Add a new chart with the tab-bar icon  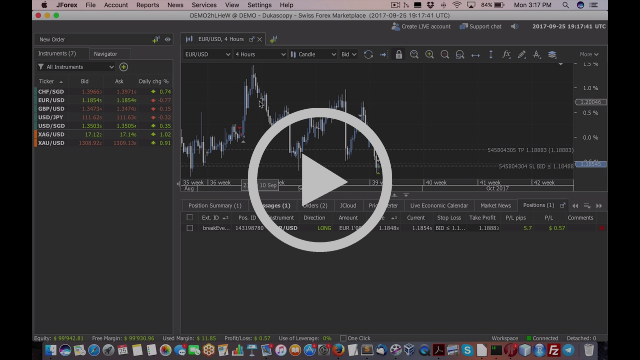point(273,39)
